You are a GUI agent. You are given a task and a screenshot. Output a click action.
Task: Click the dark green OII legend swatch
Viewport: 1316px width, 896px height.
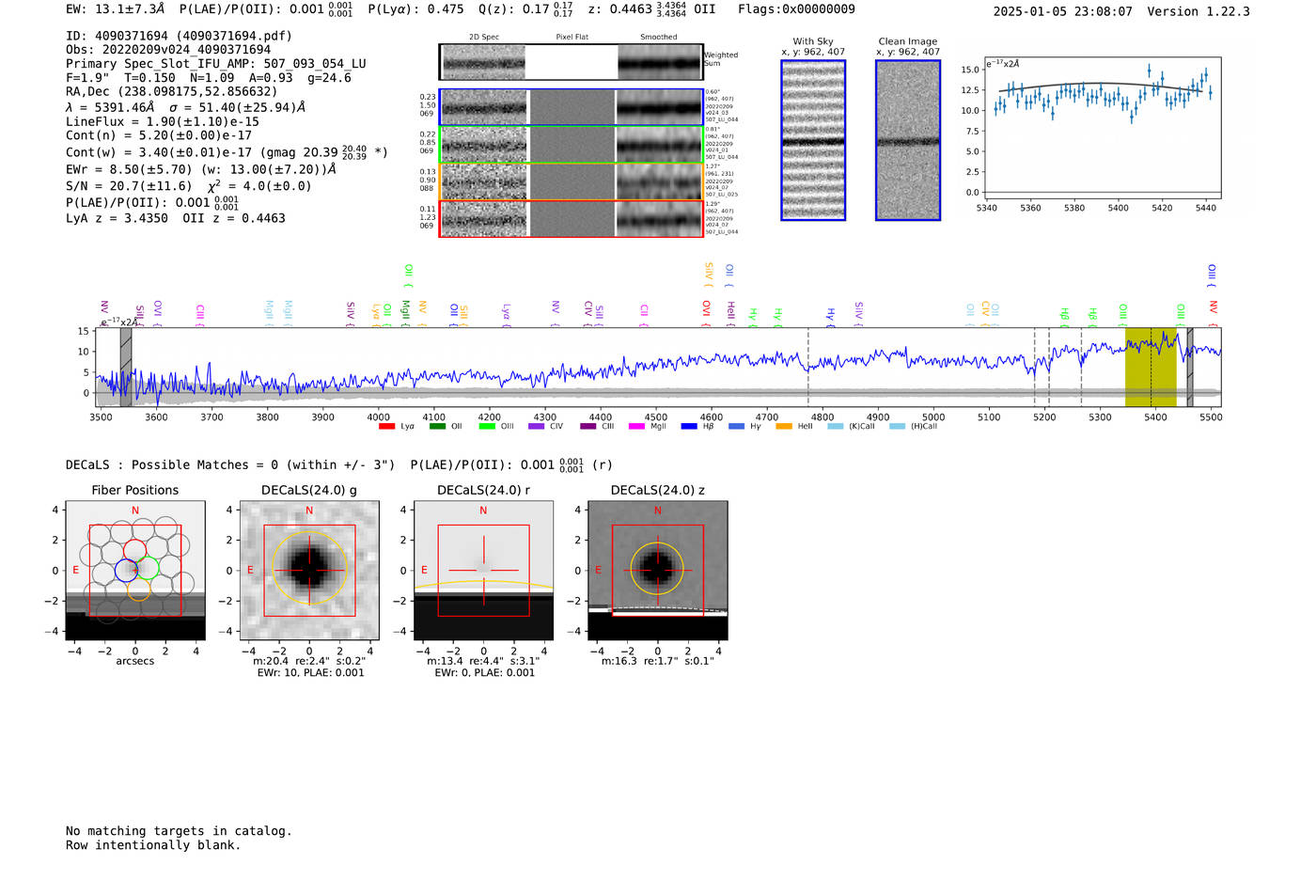click(437, 427)
